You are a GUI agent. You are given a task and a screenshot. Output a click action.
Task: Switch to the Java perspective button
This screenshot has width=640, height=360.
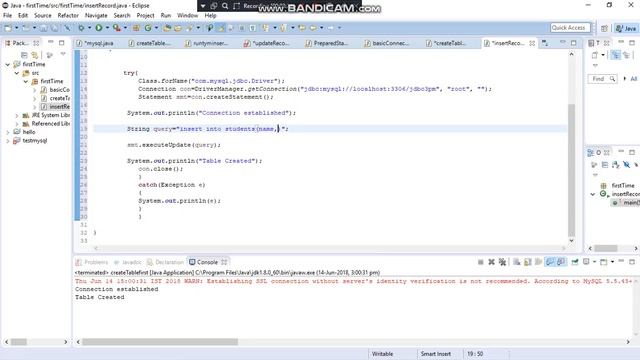click(x=626, y=28)
